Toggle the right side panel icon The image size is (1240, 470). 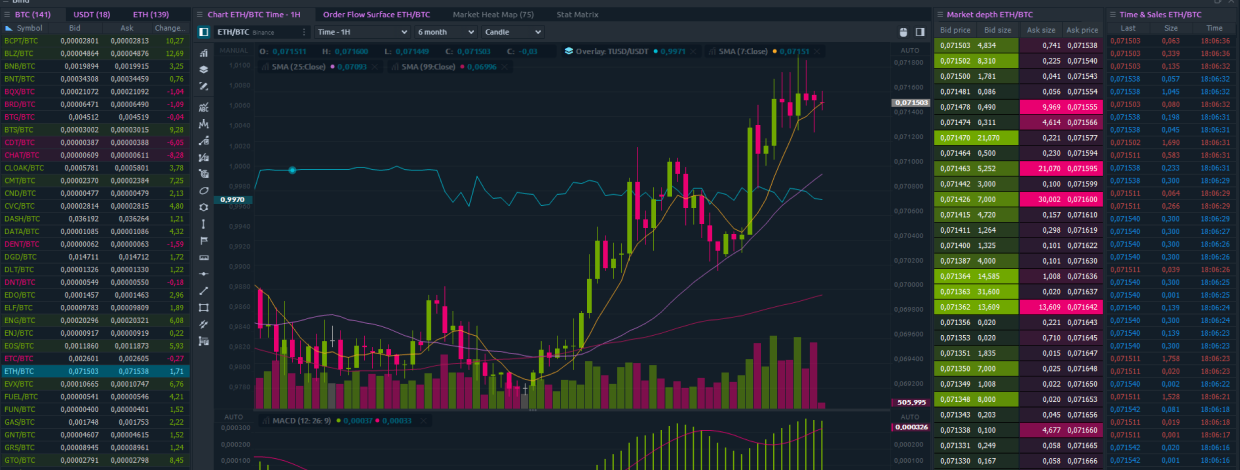[921, 32]
